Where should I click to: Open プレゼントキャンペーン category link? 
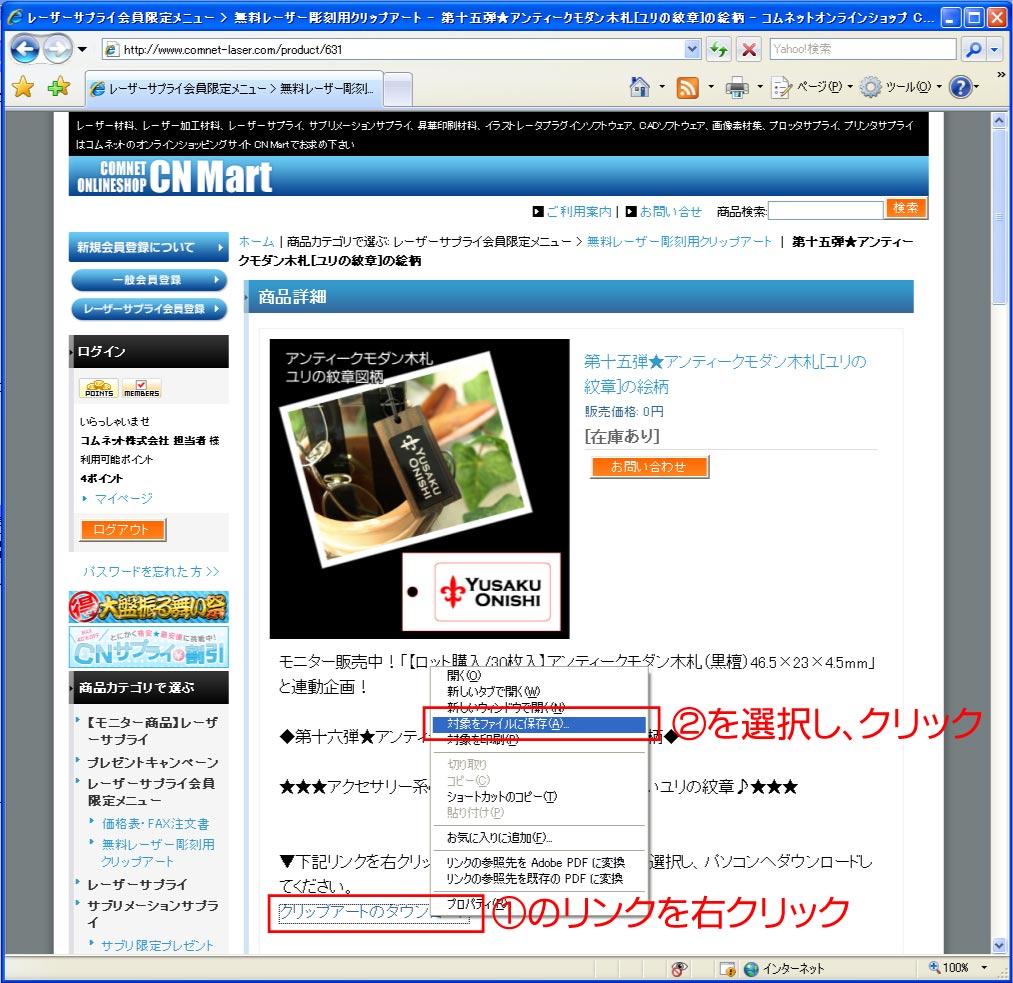coord(152,762)
